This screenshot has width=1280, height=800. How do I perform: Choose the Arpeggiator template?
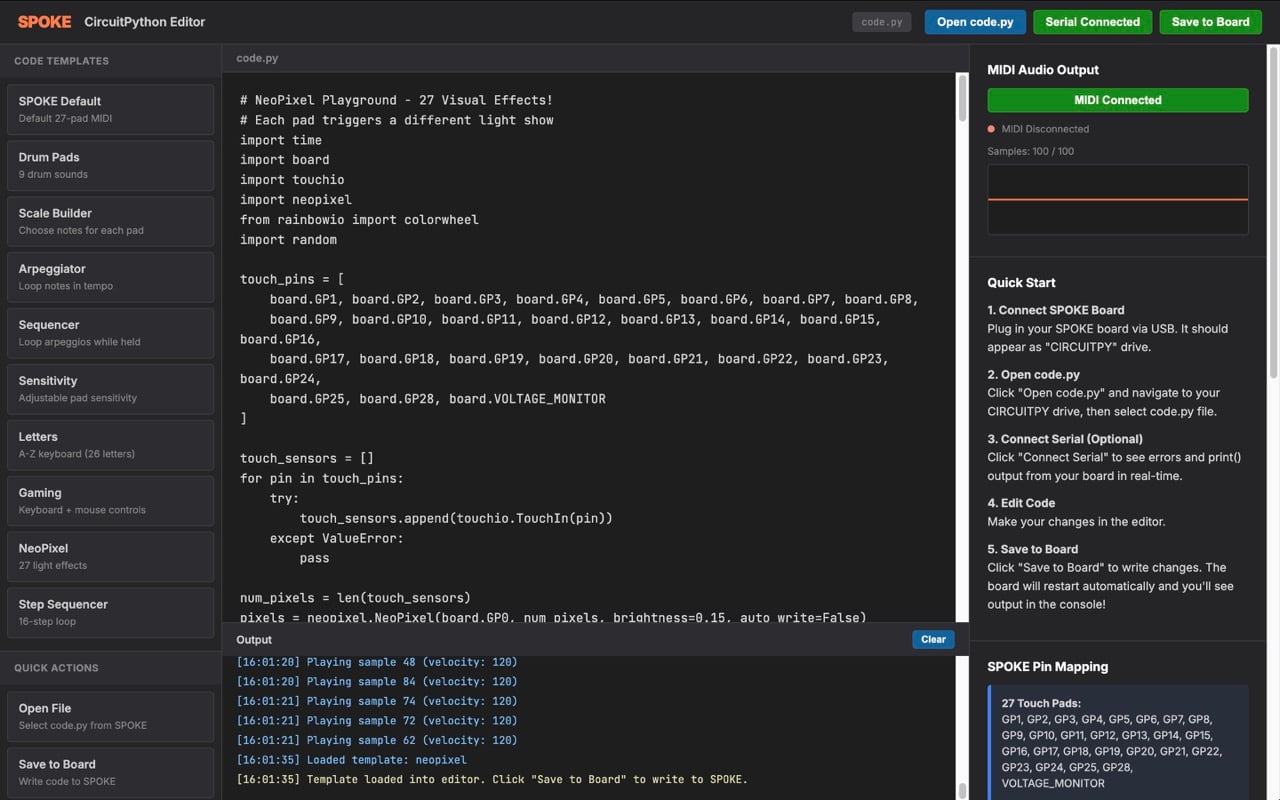[110, 277]
